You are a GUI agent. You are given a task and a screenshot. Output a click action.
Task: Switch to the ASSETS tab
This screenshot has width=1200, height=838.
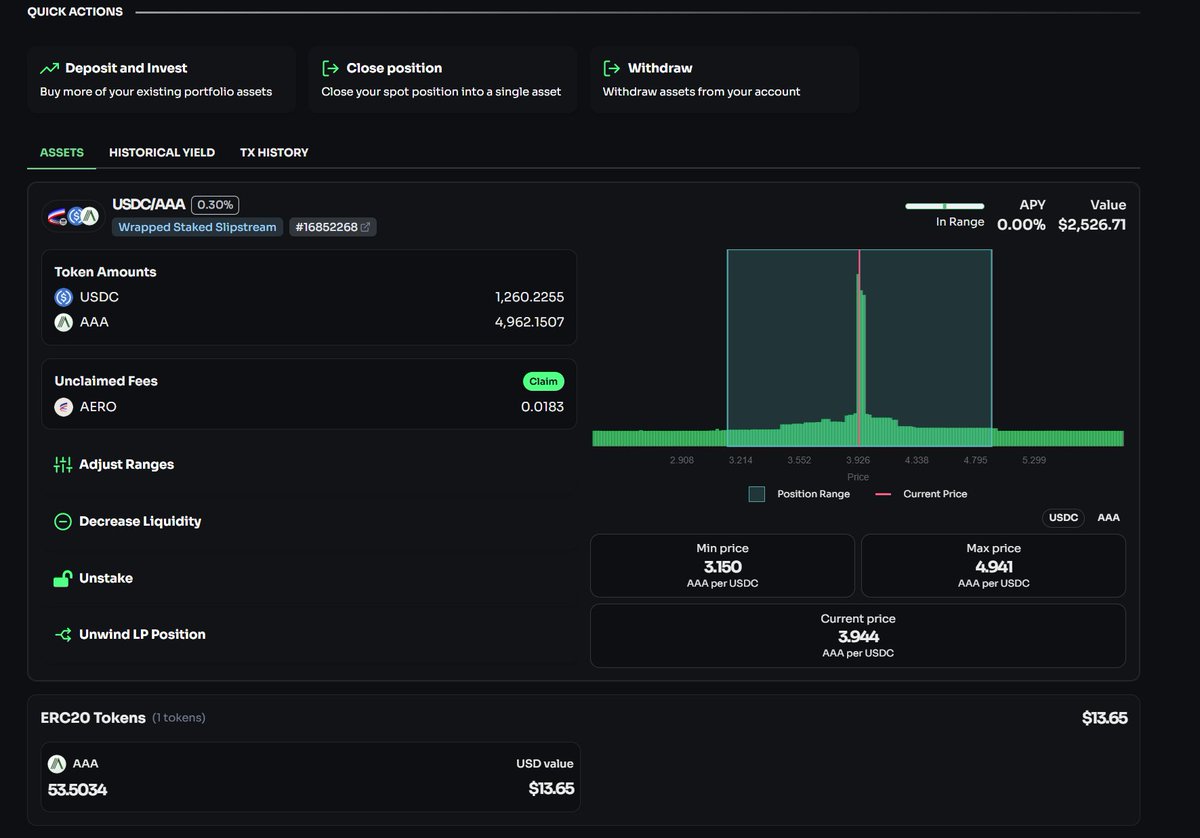[x=62, y=153]
